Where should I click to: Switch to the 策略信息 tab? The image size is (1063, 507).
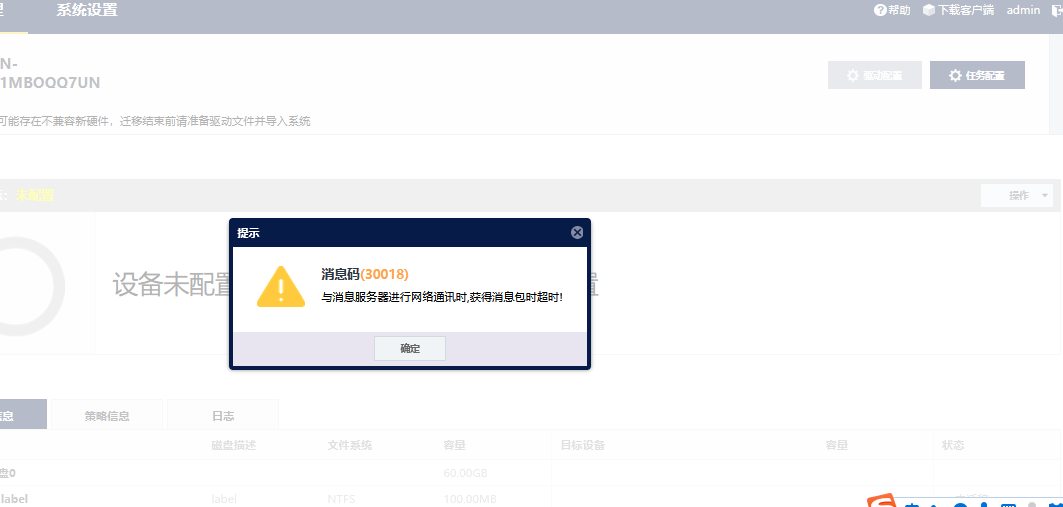107,415
